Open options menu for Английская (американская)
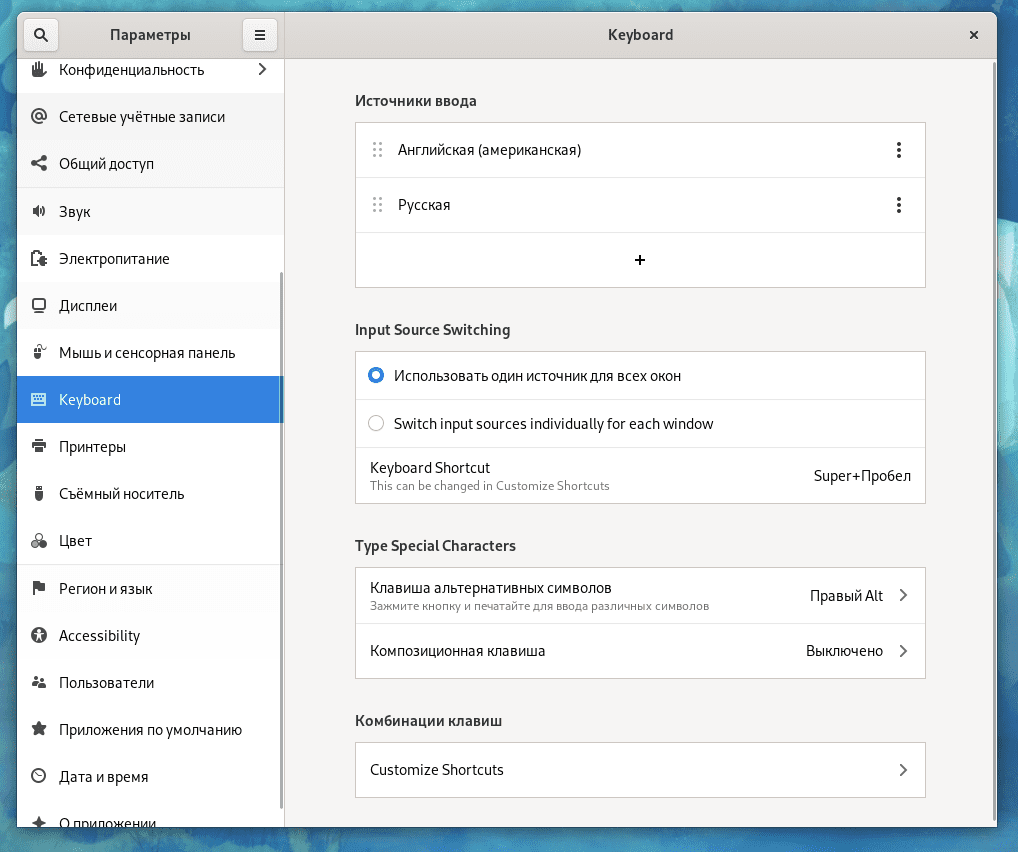Screen dimensions: 1018x852 click(x=898, y=150)
